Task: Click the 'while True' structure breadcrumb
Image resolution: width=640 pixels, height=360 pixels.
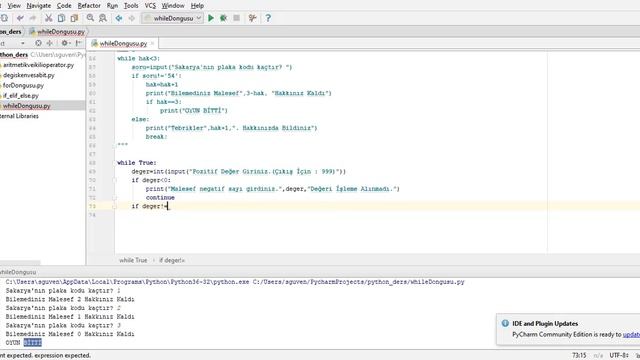Action: click(133, 260)
